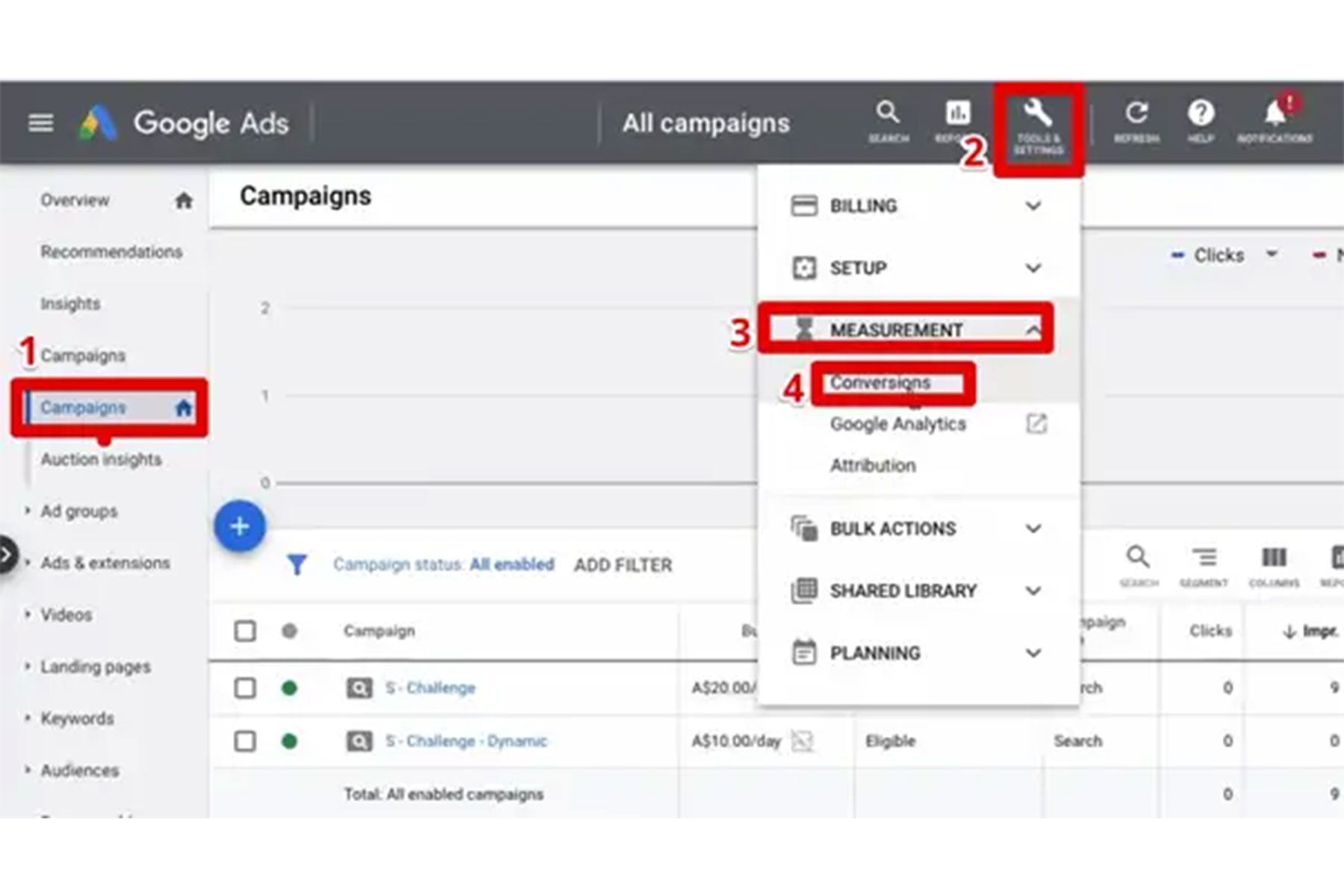Expand the Billing section chevron

1033,205
